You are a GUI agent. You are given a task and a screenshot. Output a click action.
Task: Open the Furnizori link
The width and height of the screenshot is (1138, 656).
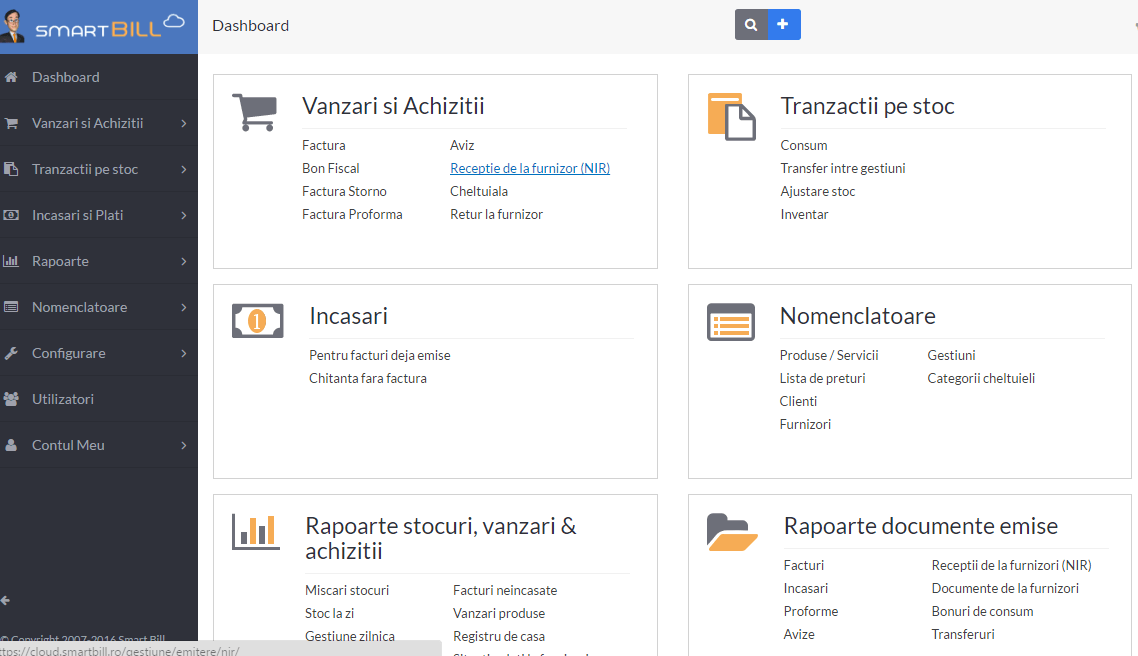[x=806, y=425]
